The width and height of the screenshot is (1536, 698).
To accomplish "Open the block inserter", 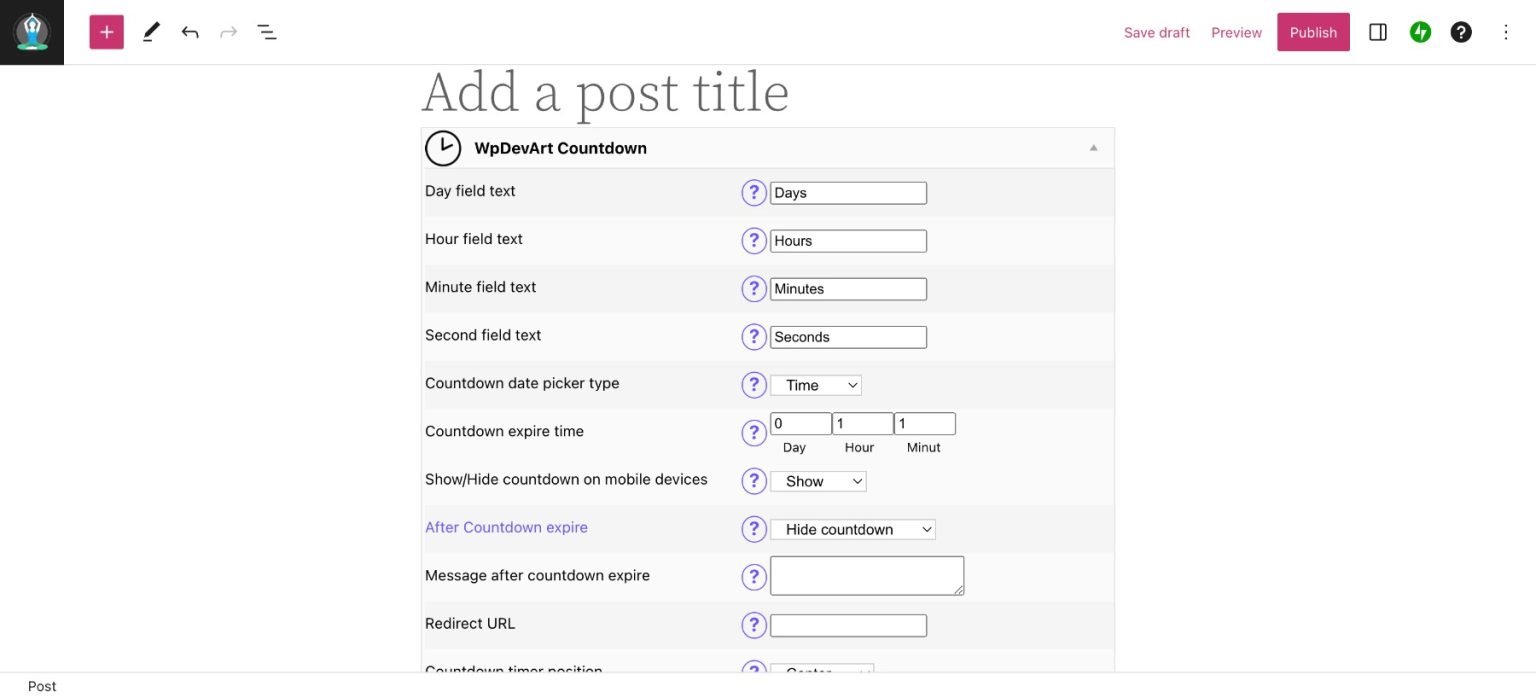I will coord(106,31).
